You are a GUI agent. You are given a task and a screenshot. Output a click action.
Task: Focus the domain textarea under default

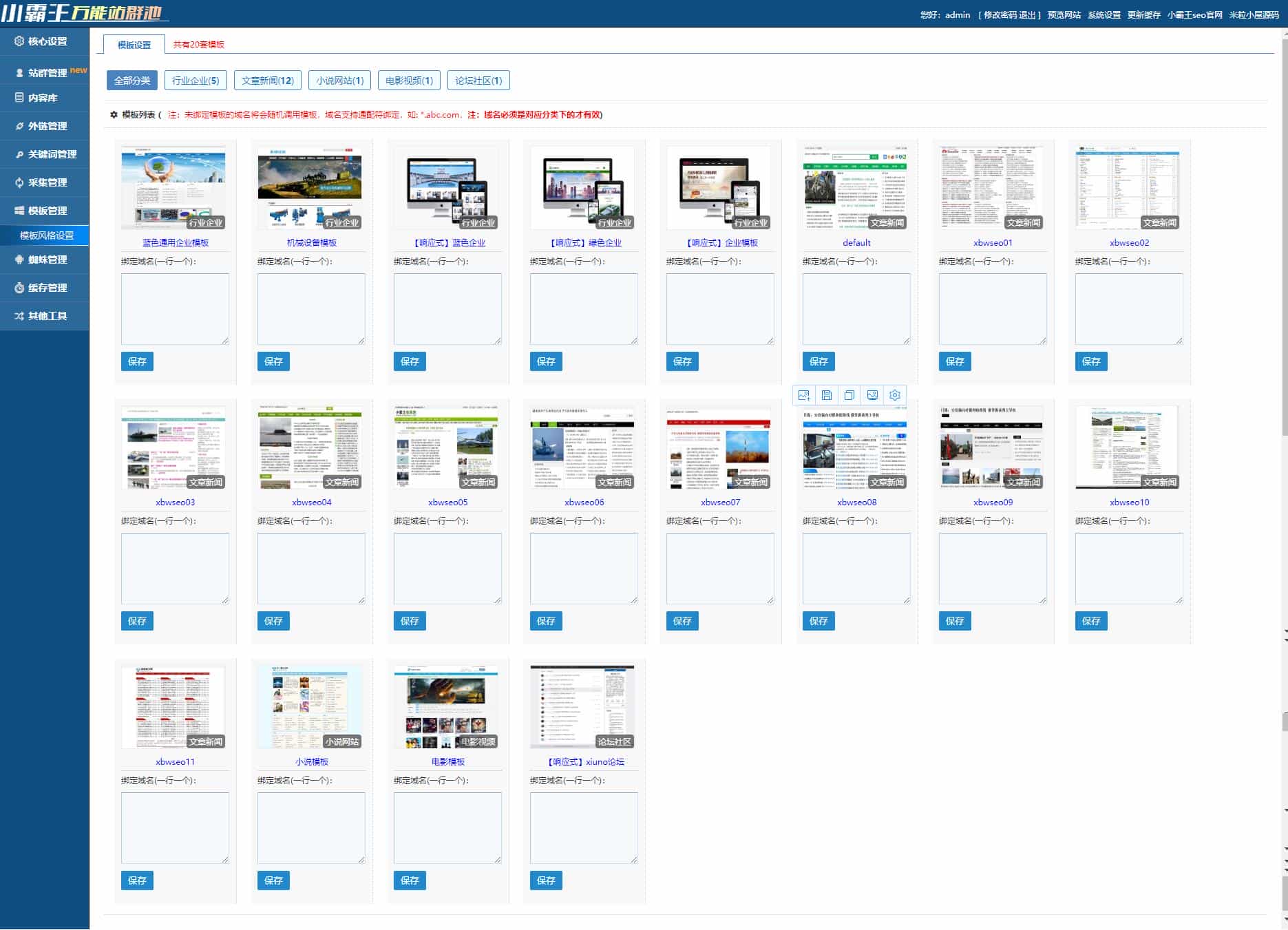tap(856, 309)
